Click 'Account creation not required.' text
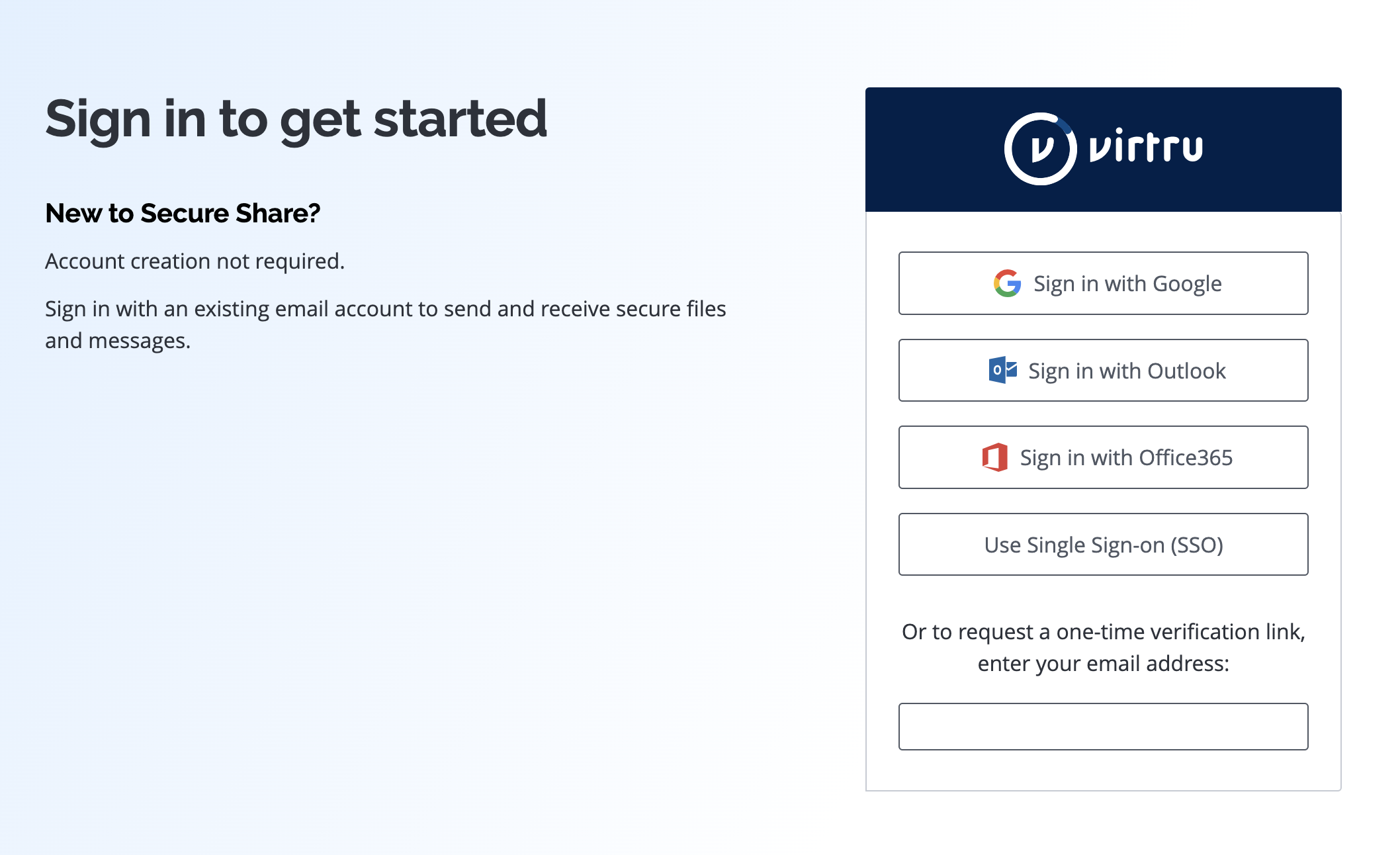Image resolution: width=1400 pixels, height=855 pixels. pos(195,261)
